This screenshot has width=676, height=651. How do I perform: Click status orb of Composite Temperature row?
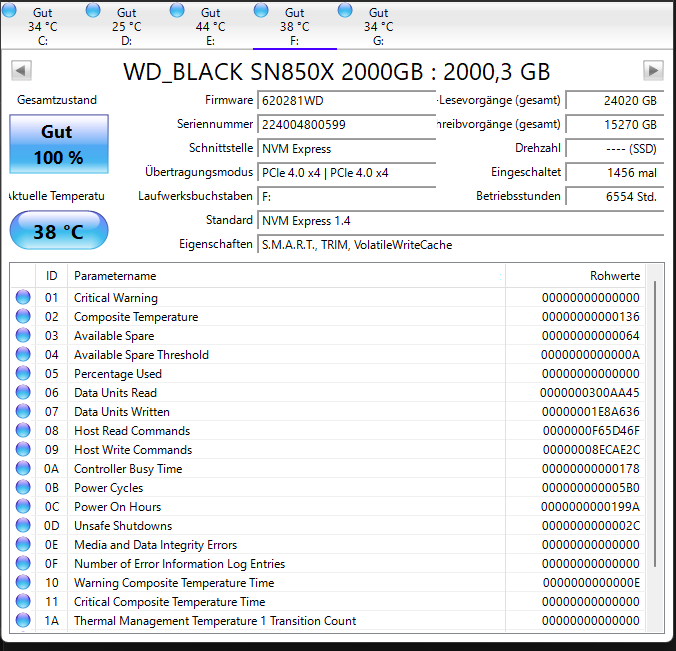pyautogui.click(x=23, y=316)
